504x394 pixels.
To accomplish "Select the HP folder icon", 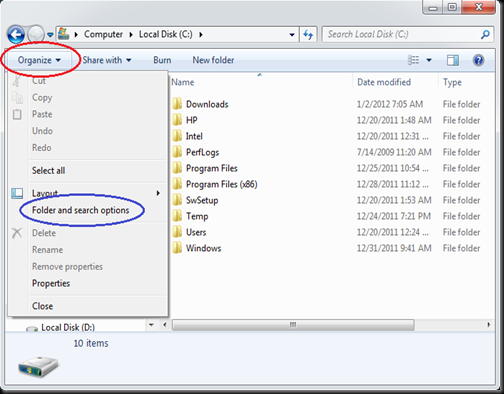I will pyautogui.click(x=177, y=120).
